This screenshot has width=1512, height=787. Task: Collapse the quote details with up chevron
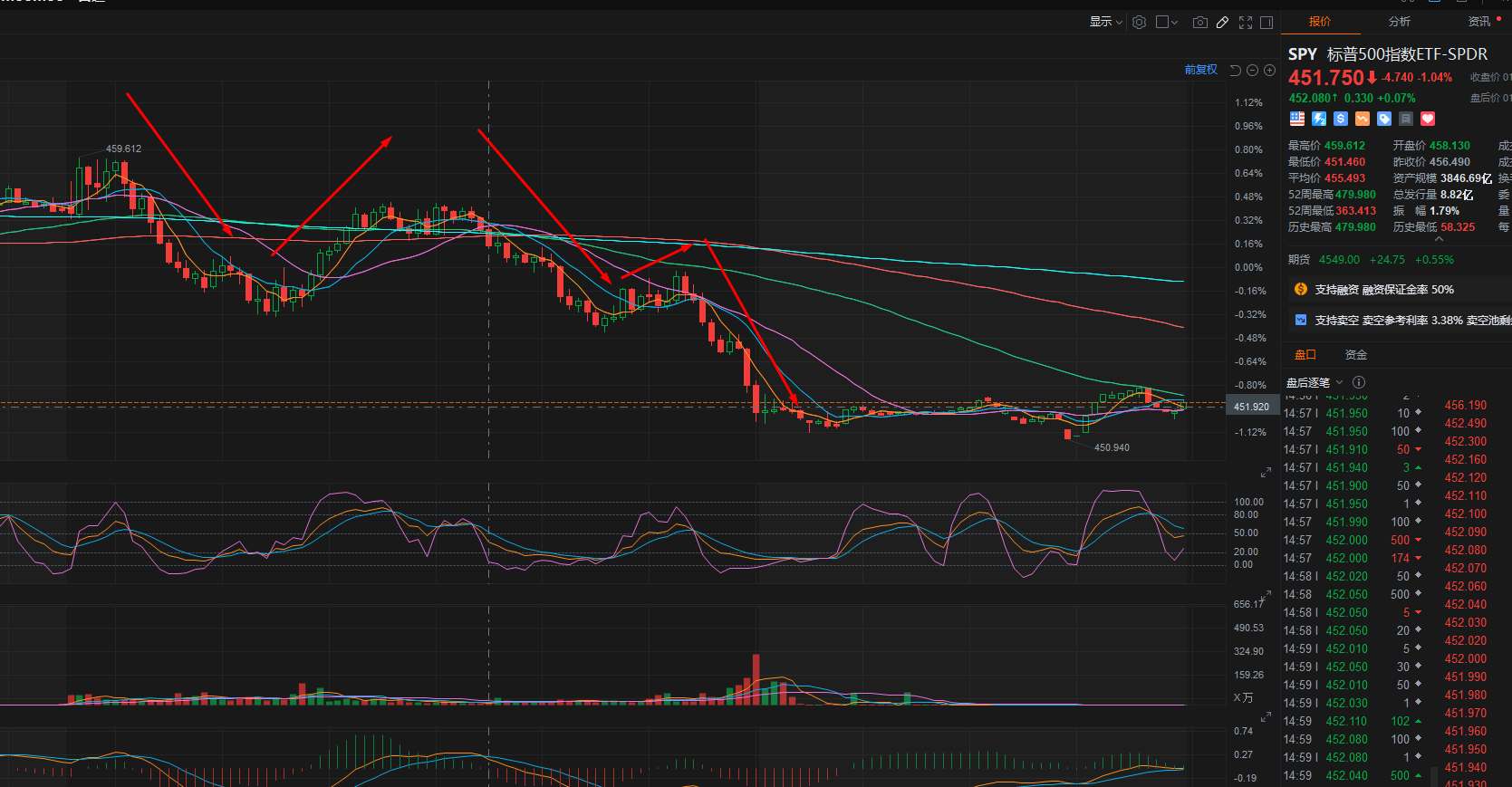click(x=1439, y=240)
